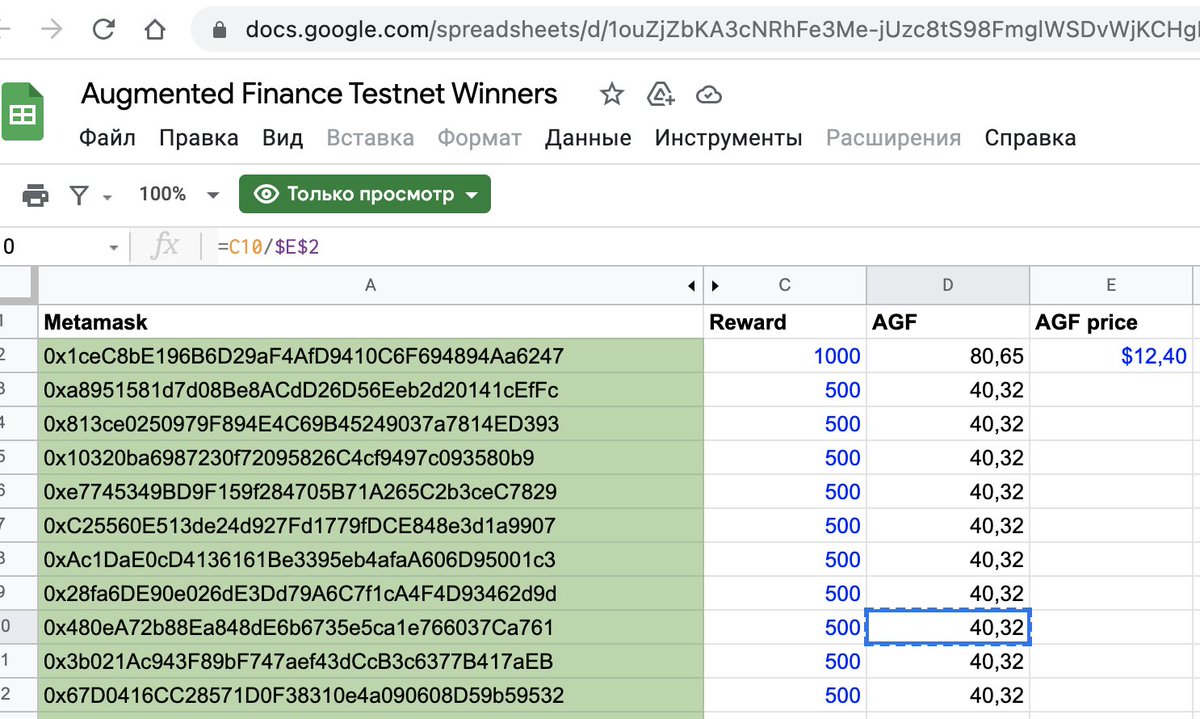Expand hidden column via right arrow on C
The image size is (1200, 719).
tap(715, 286)
